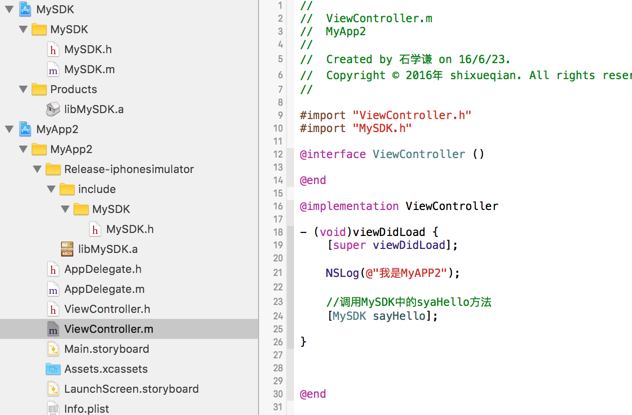Click the yellow MyApp2 group folder icon
The image size is (632, 415).
pyautogui.click(x=39, y=149)
